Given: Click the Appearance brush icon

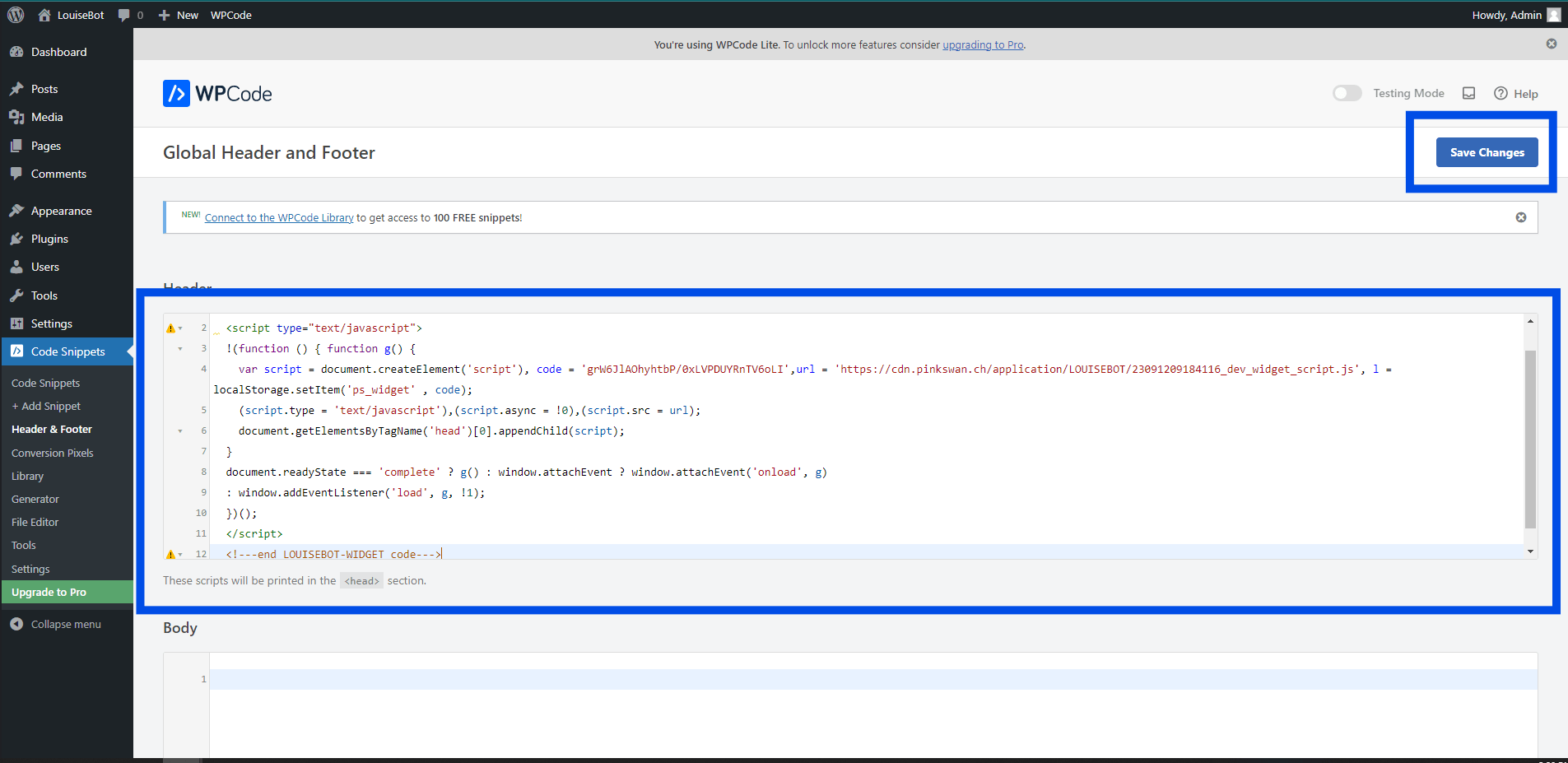Looking at the screenshot, I should pos(16,211).
